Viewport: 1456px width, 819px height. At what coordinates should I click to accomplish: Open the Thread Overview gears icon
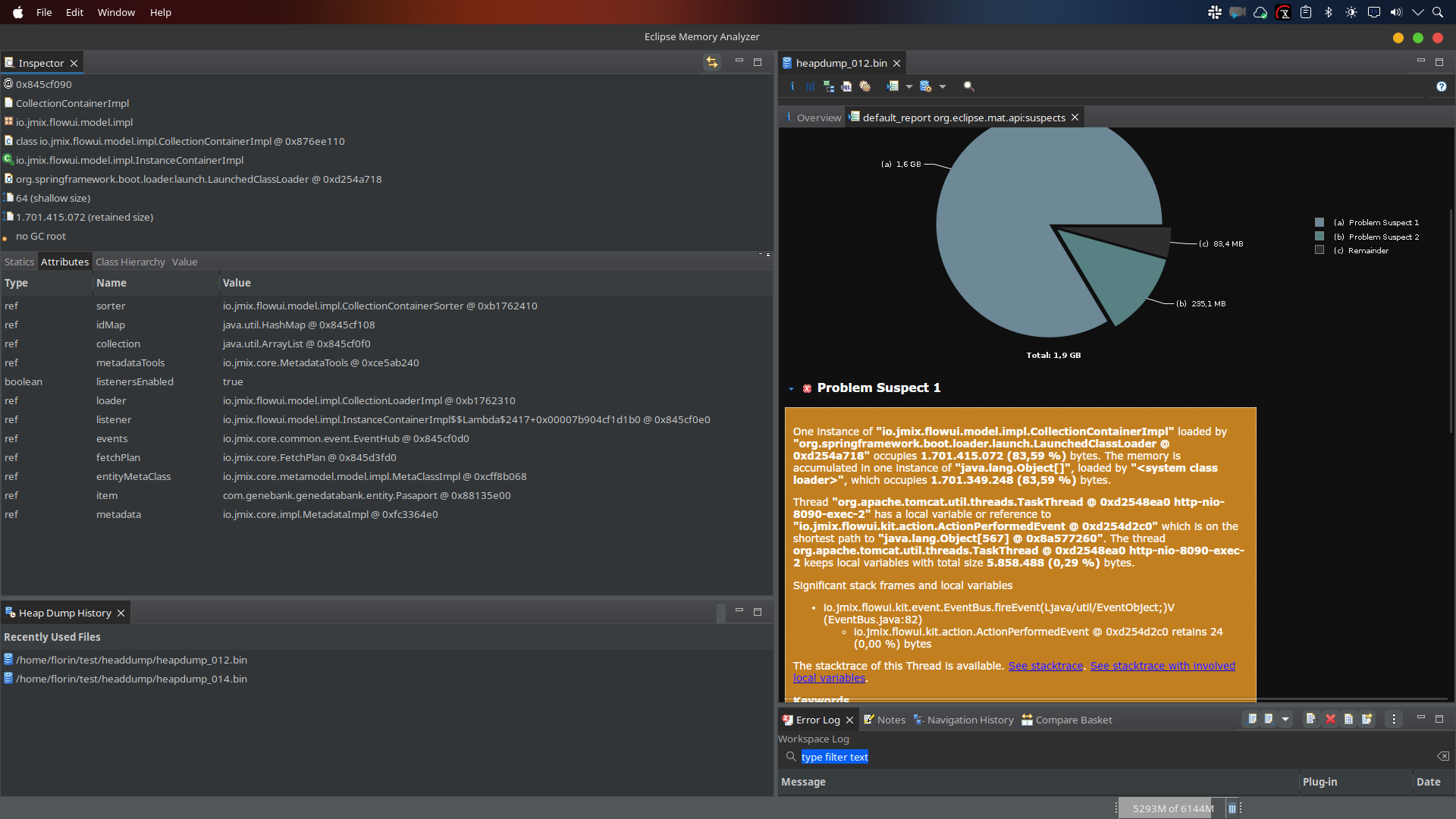pos(864,86)
